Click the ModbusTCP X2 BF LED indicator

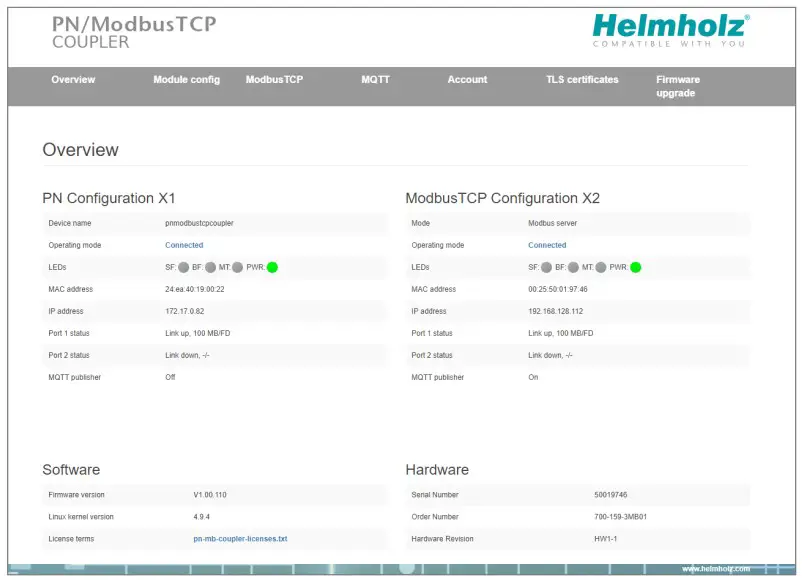[x=573, y=267]
